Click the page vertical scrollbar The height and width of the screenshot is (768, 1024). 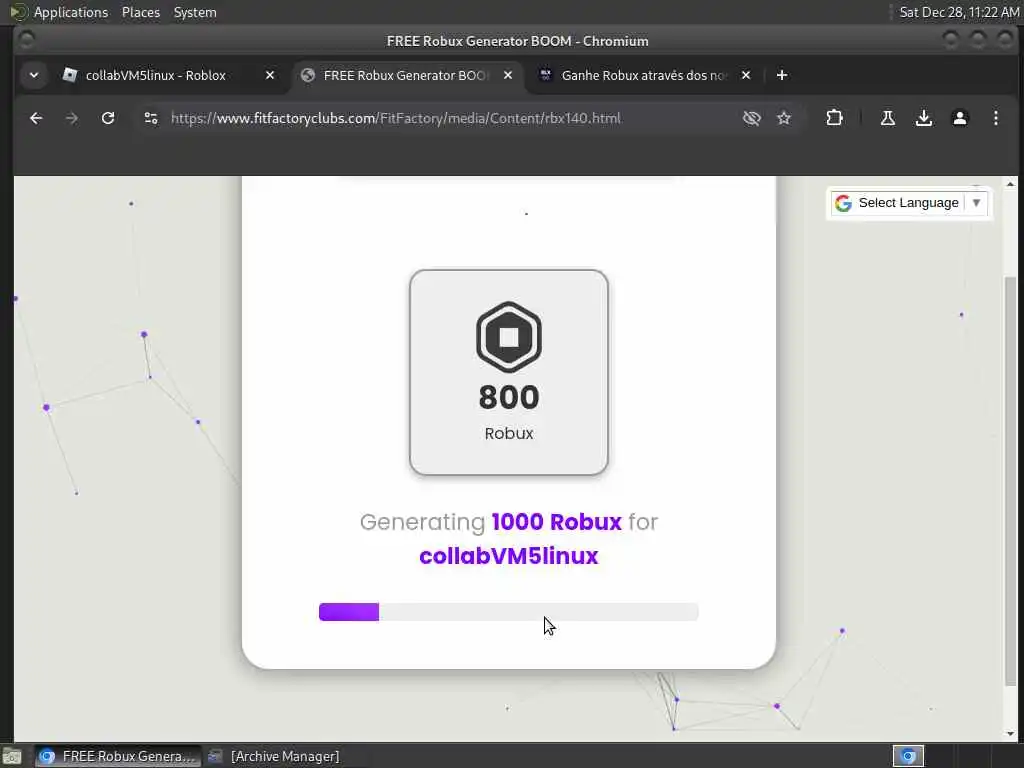(x=1010, y=482)
